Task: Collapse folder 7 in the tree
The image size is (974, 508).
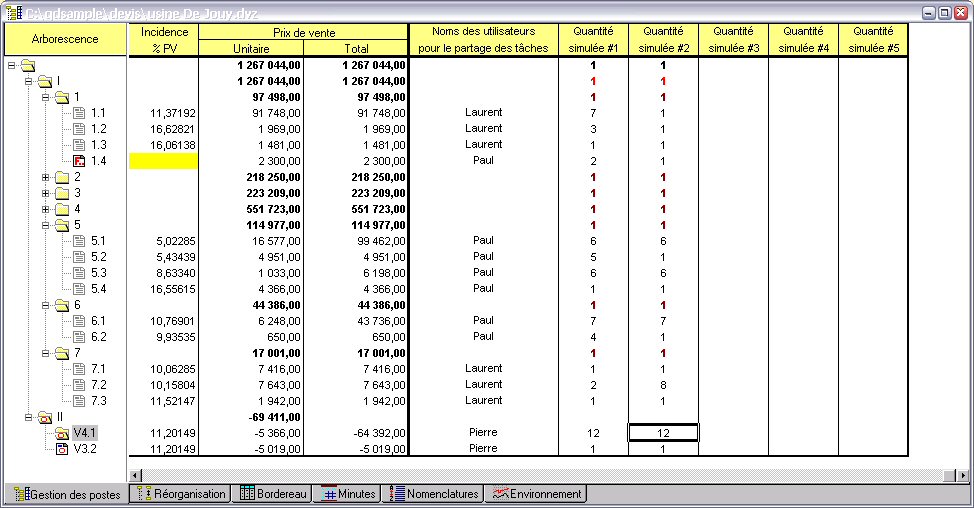Action: tap(45, 353)
